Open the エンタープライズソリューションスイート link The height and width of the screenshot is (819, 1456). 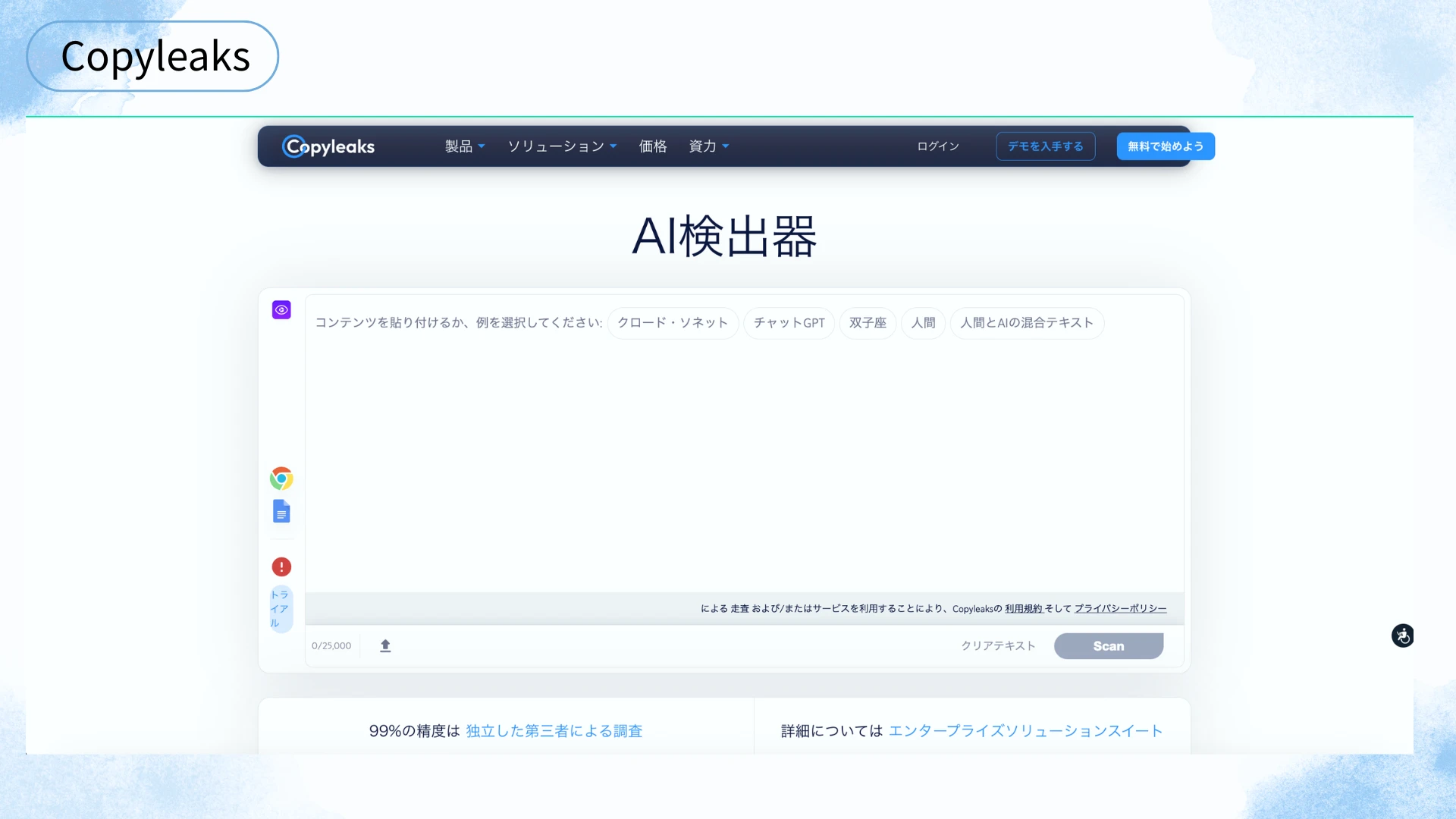click(x=1025, y=731)
